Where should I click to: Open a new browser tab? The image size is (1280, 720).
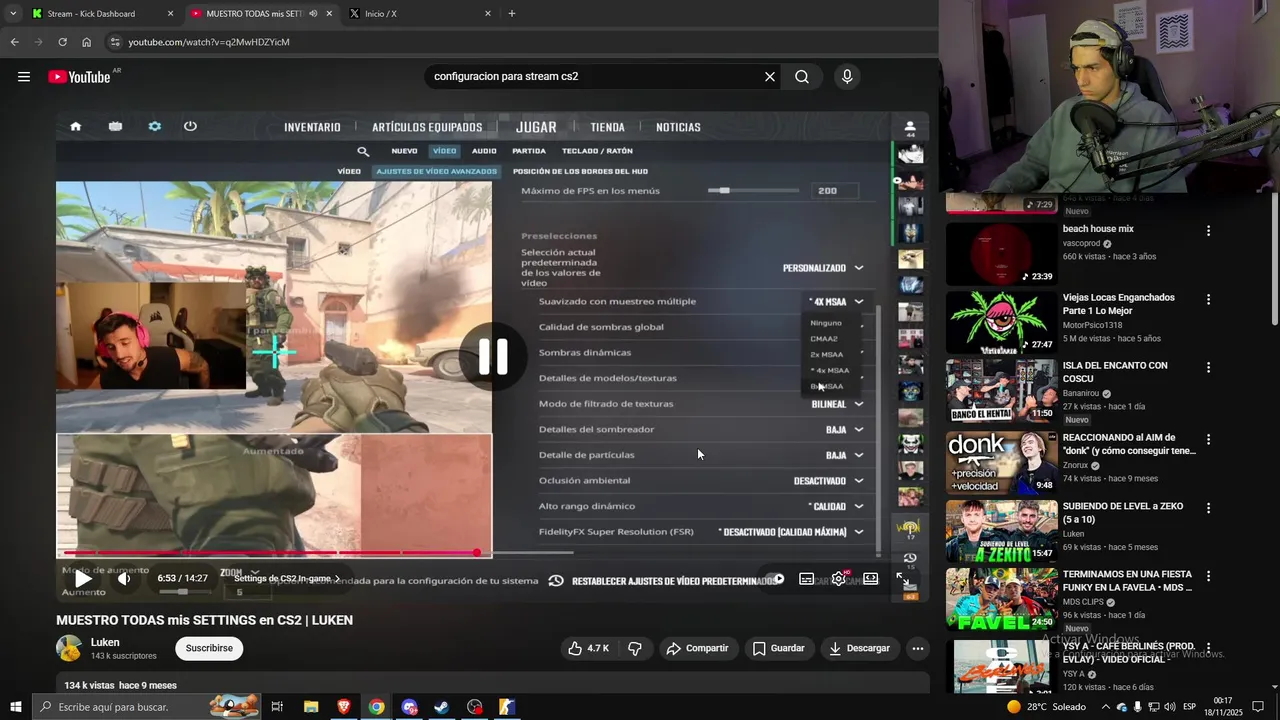click(x=512, y=14)
